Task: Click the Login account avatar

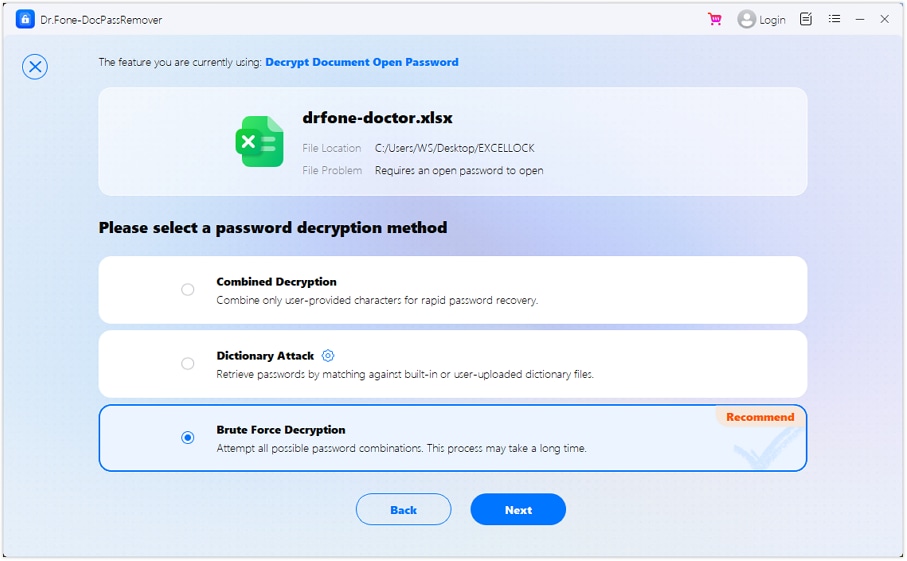Action: (x=746, y=19)
